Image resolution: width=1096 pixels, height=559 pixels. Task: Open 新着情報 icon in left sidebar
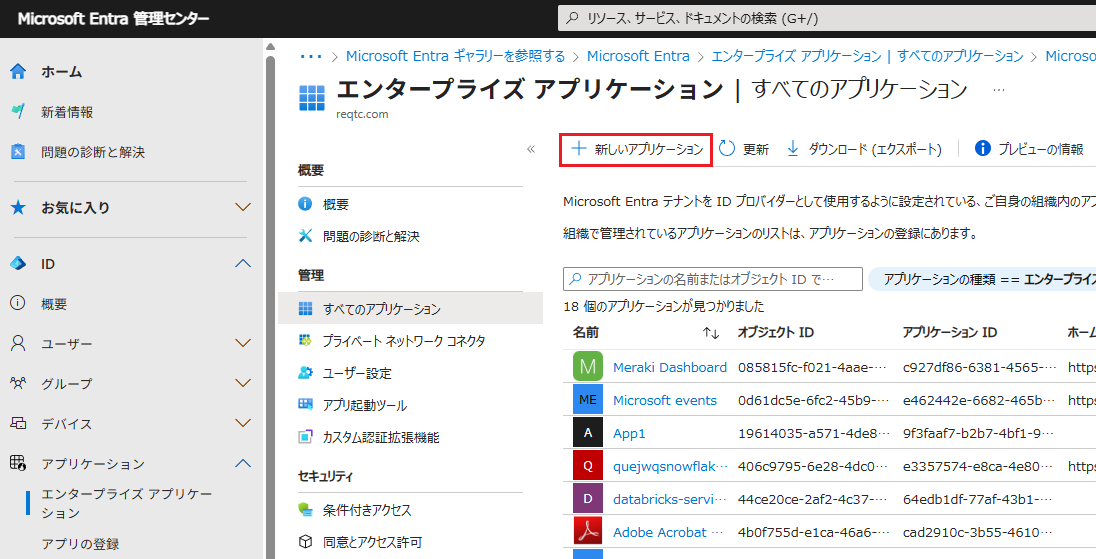click(18, 111)
